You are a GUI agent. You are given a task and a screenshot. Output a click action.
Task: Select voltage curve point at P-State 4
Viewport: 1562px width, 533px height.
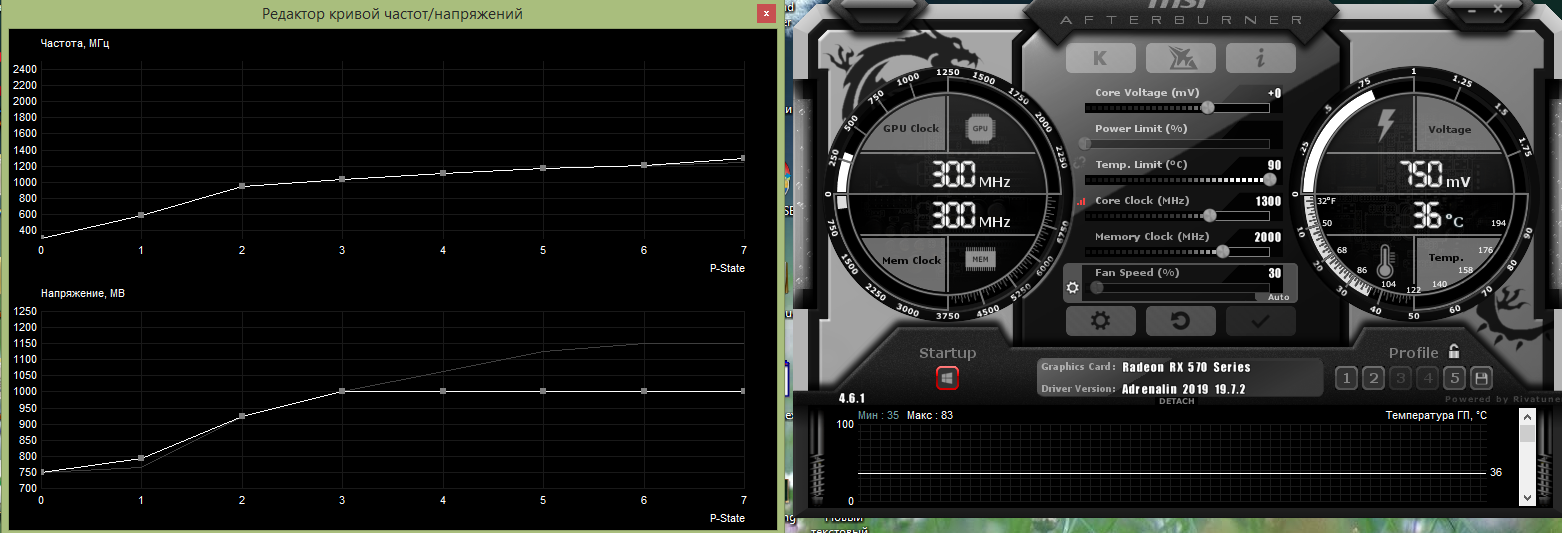coord(443,391)
